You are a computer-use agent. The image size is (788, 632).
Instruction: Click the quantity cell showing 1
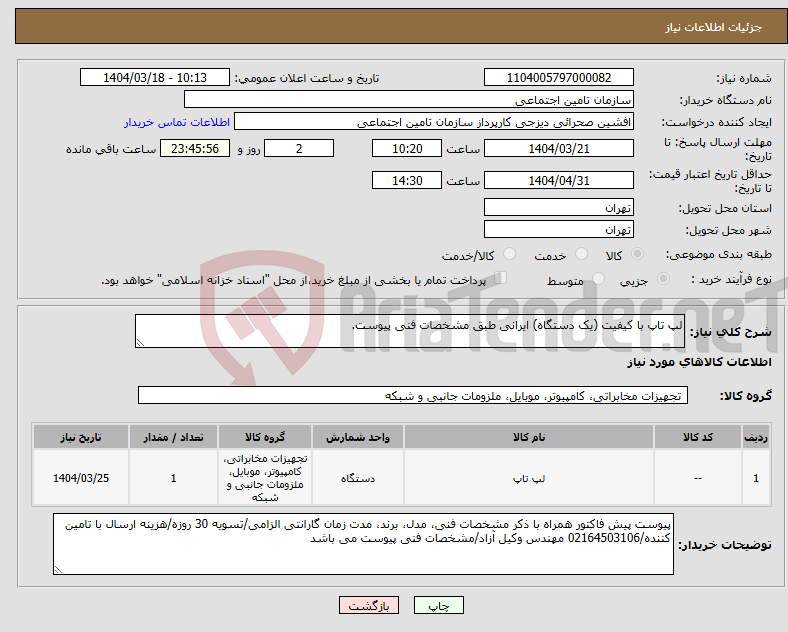tap(173, 478)
